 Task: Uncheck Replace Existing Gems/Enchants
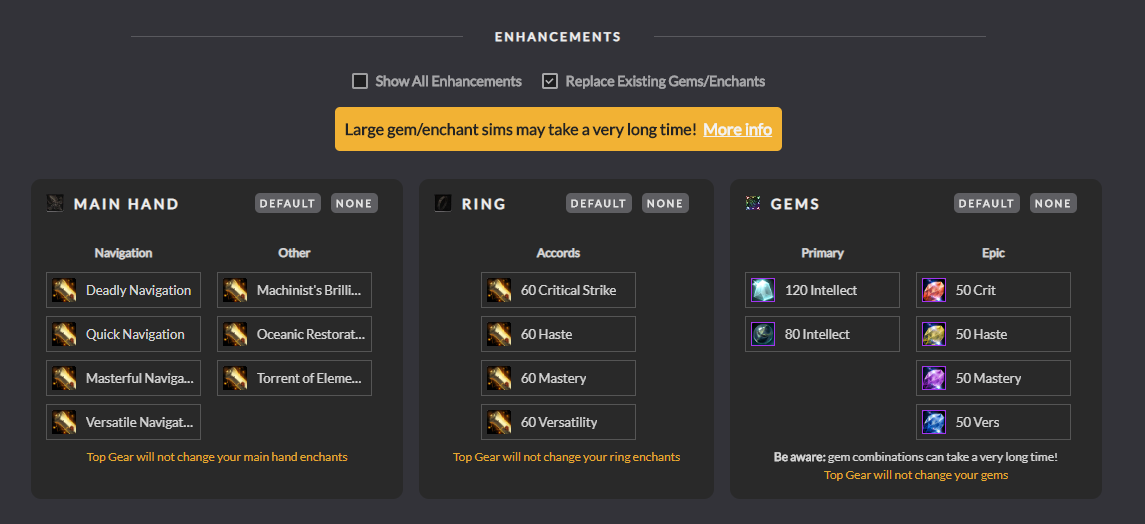pos(550,81)
